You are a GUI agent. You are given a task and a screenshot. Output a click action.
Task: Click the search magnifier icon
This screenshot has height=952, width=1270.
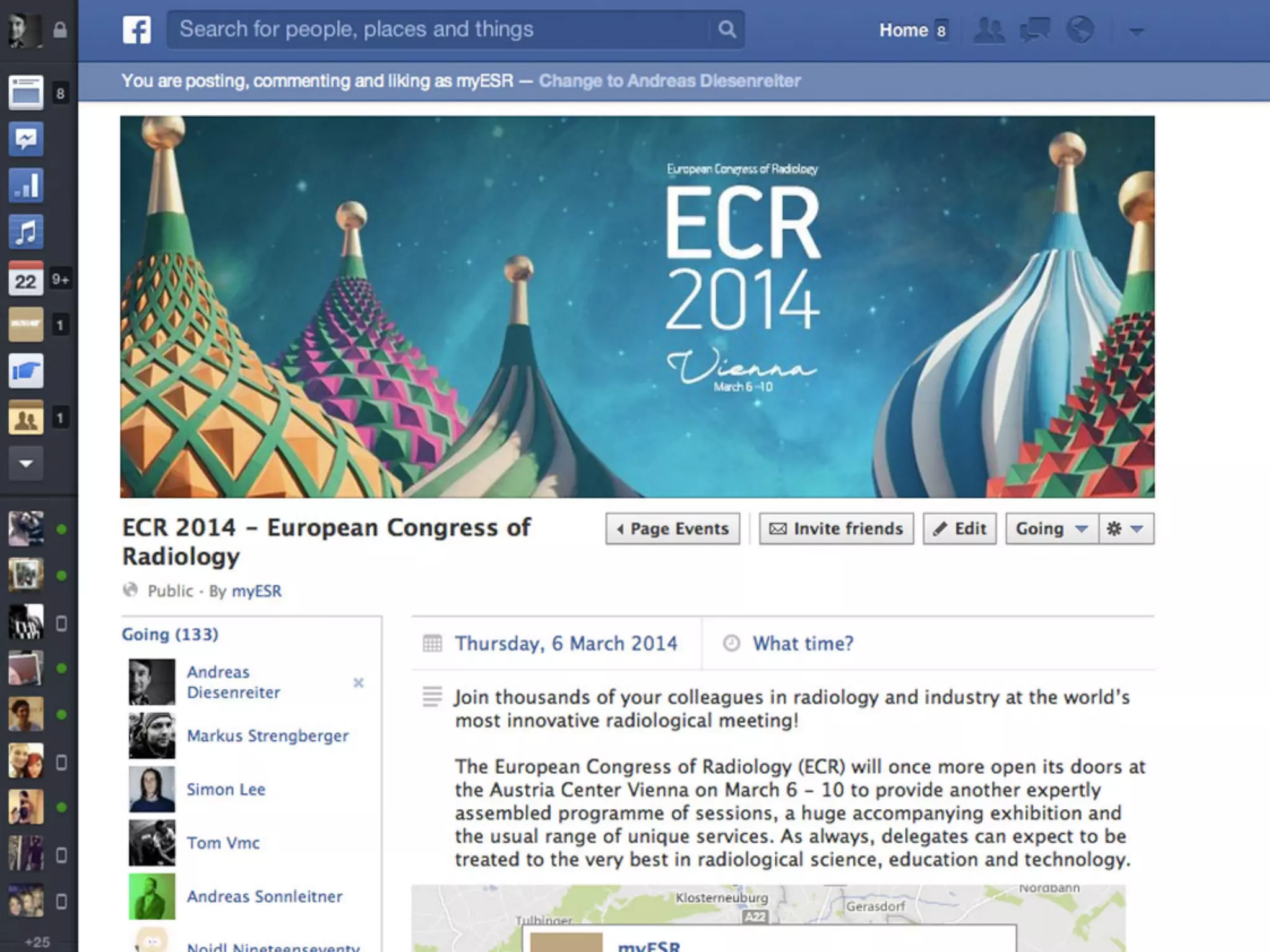coord(727,29)
